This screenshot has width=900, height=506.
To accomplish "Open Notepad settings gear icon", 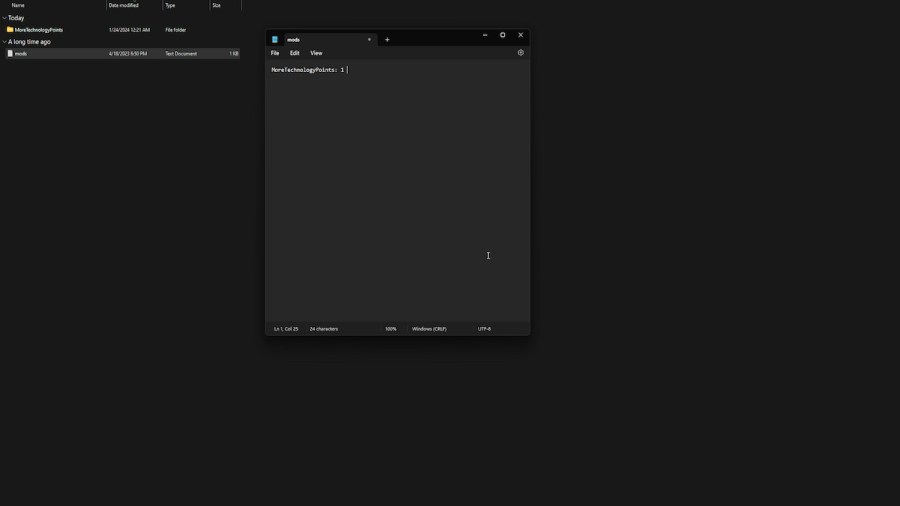I will tap(520, 53).
